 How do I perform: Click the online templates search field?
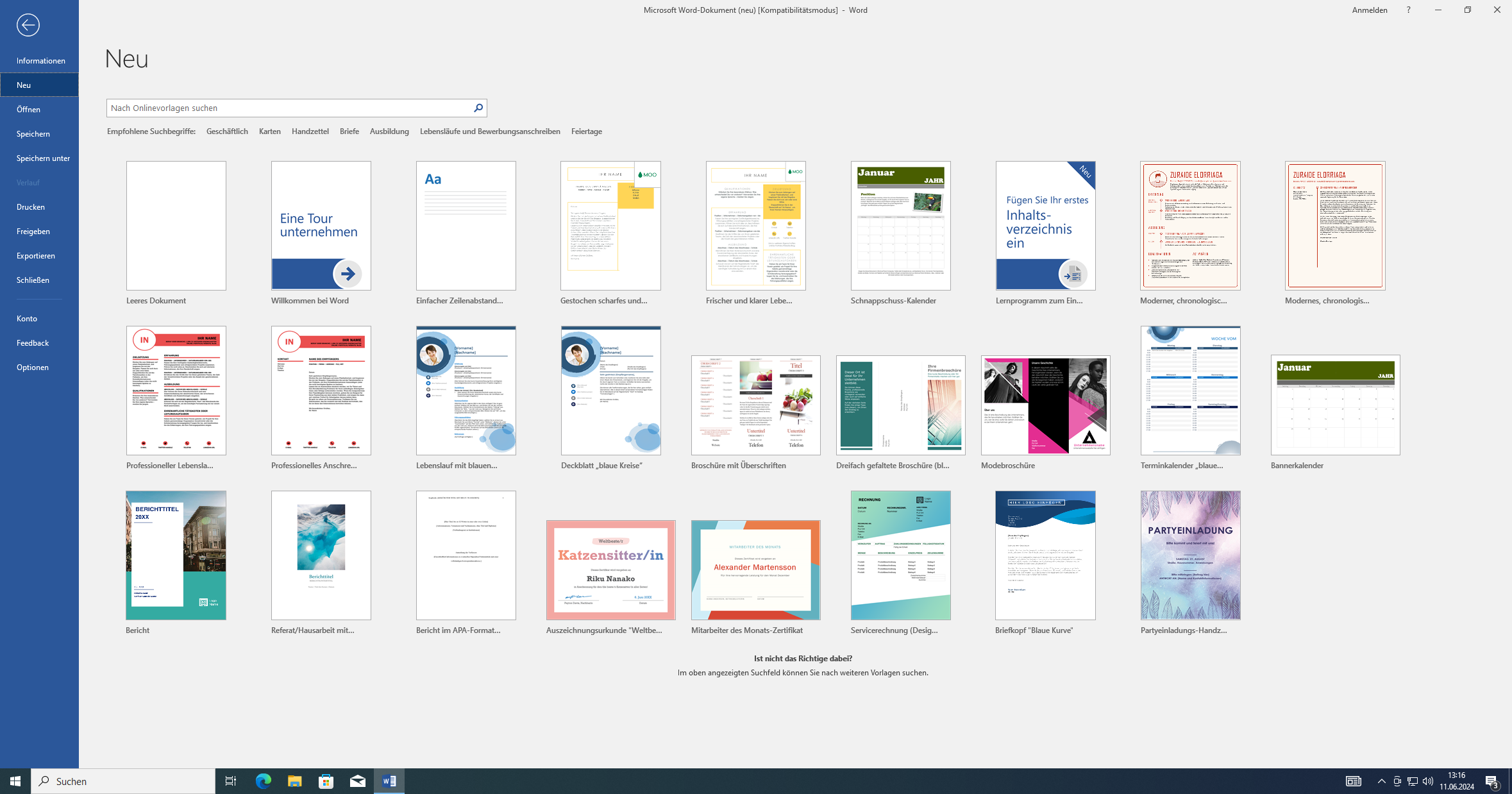[289, 108]
